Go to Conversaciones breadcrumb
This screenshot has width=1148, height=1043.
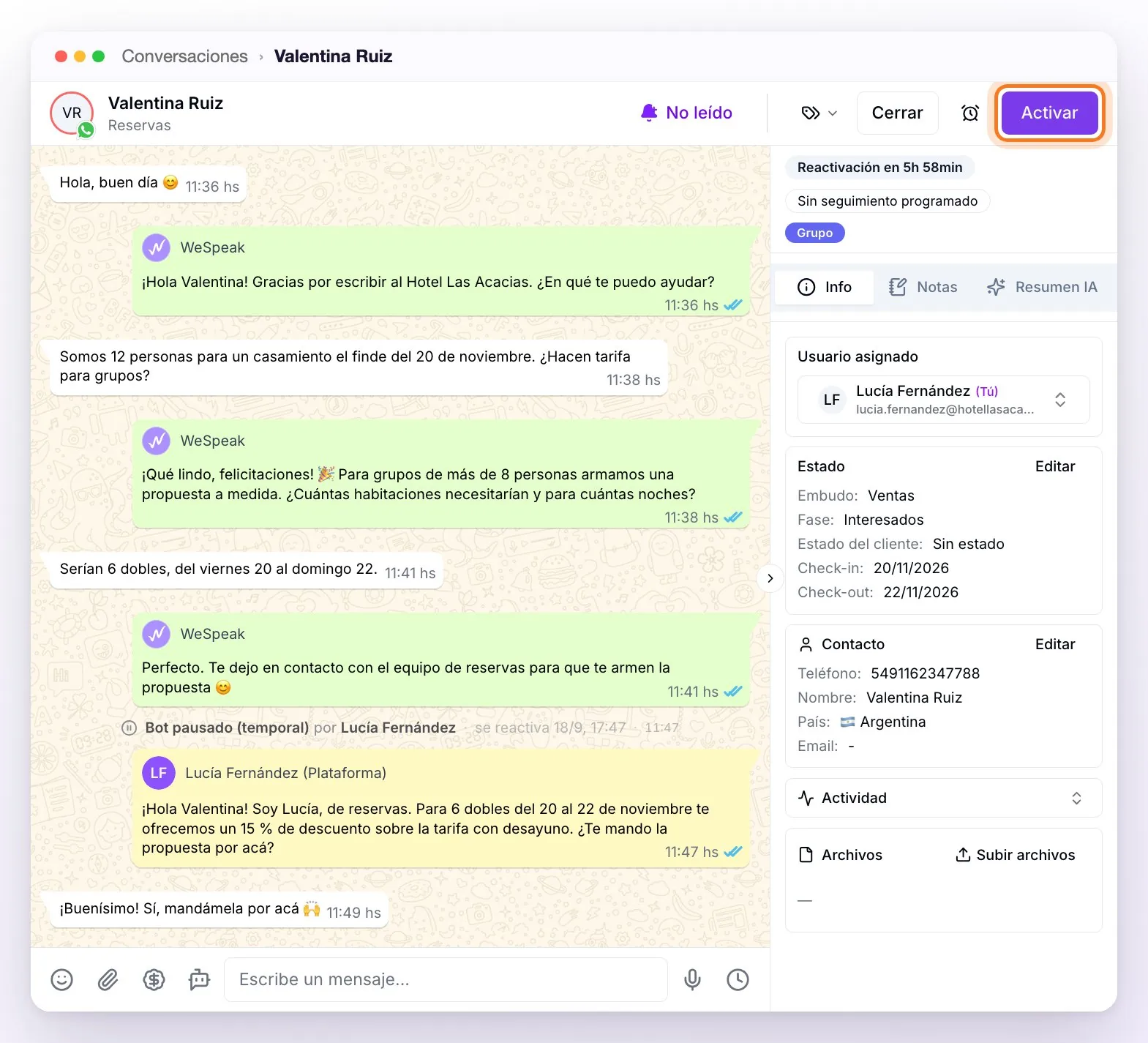(184, 56)
